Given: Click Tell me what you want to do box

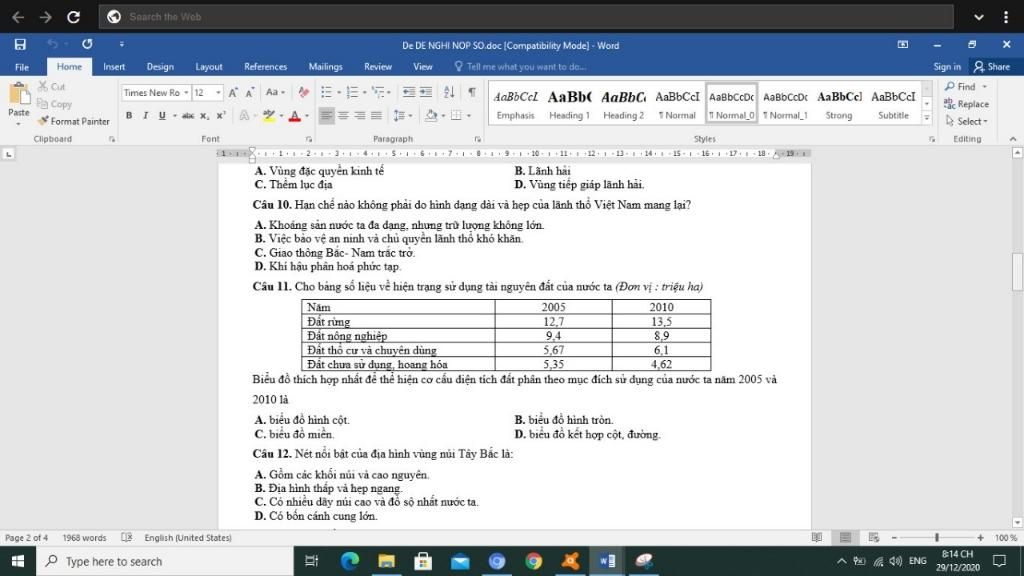Looking at the screenshot, I should pyautogui.click(x=520, y=67).
